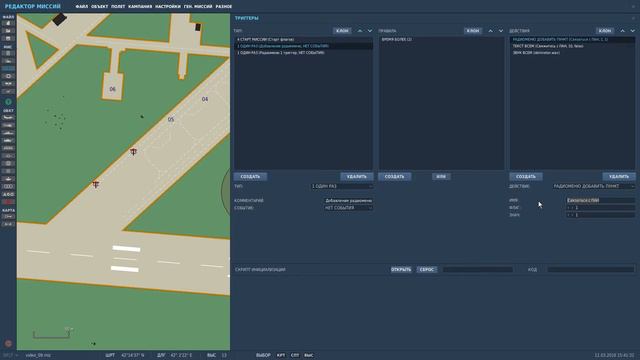Open the briefing icon in МИС section
Screen dimensions: 640x360
[x=8, y=53]
